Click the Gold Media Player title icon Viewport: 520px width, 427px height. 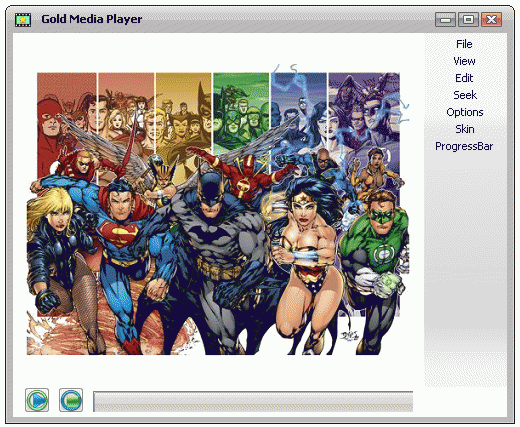[23, 20]
